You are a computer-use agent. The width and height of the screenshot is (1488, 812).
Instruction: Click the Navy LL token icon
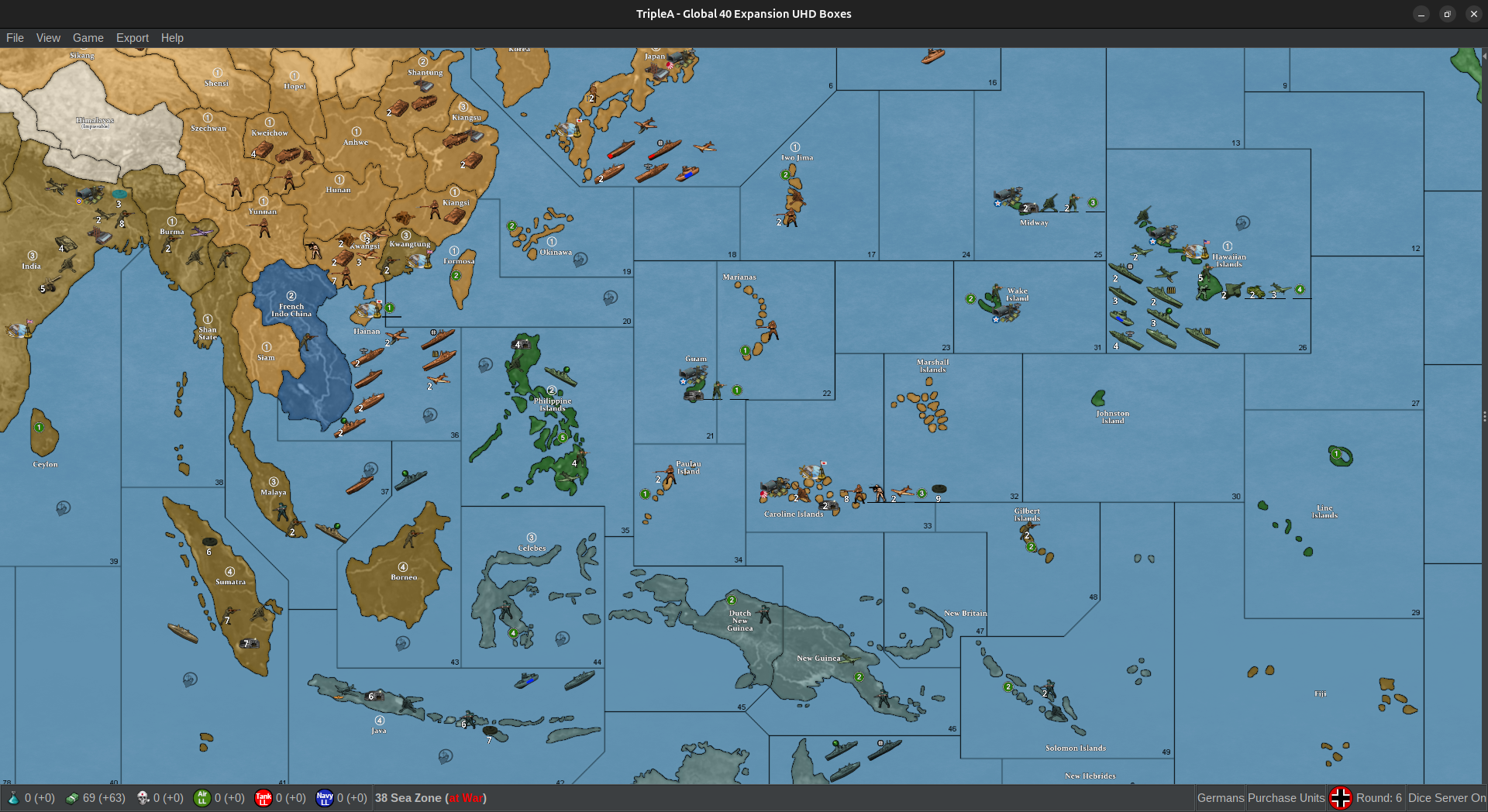pyautogui.click(x=325, y=798)
